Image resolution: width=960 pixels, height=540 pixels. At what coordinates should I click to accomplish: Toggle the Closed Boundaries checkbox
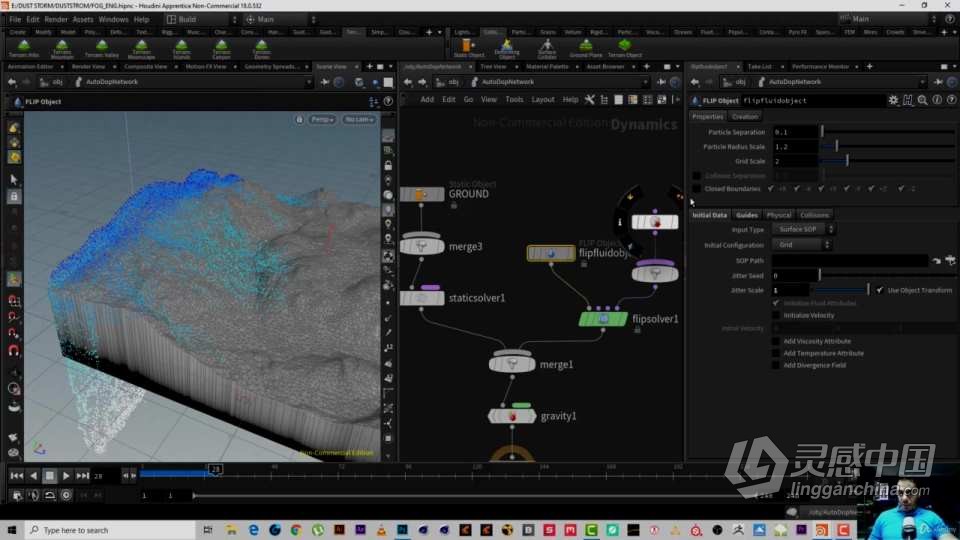coord(696,189)
